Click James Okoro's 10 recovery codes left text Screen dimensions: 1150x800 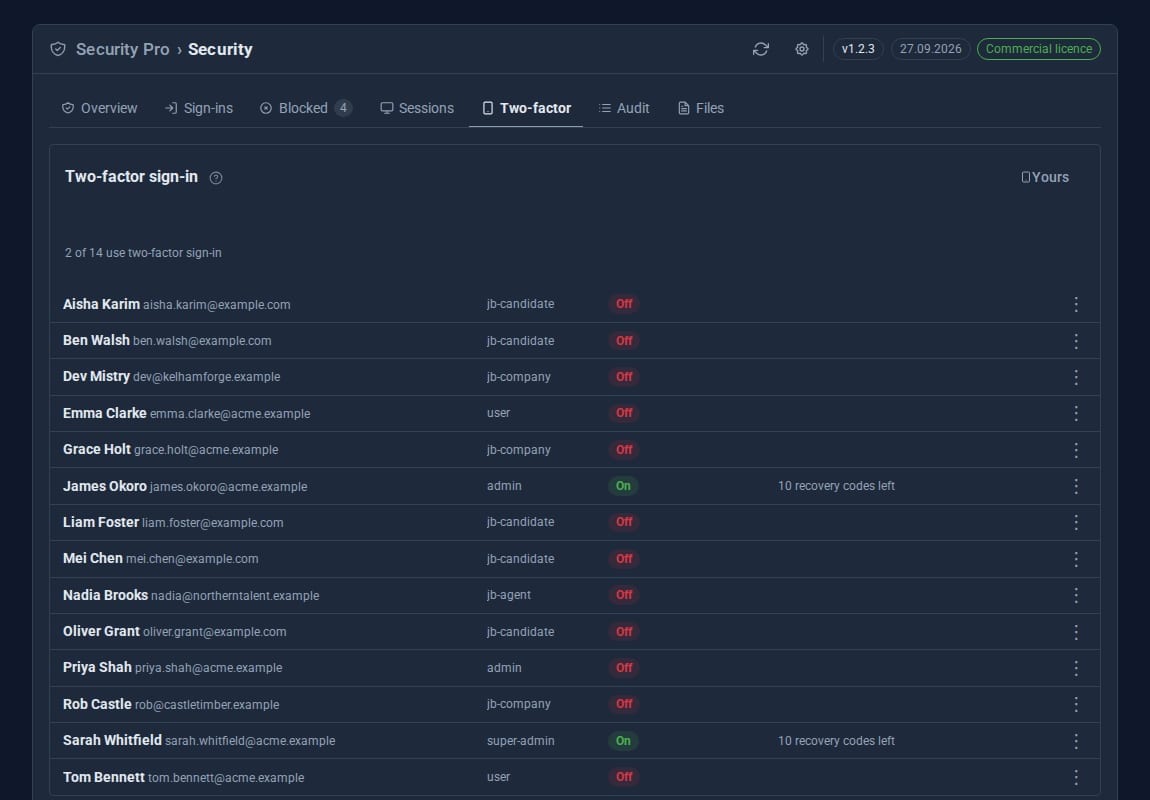836,486
